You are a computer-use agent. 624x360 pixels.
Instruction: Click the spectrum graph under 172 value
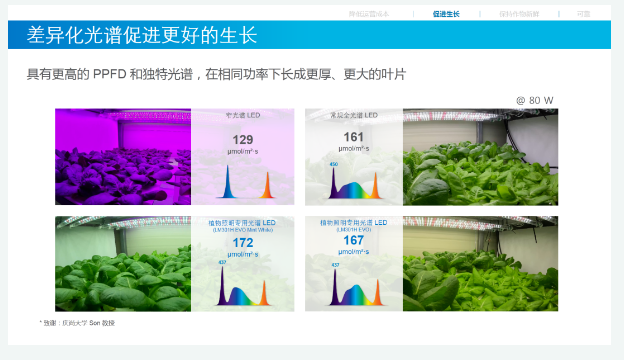click(243, 283)
